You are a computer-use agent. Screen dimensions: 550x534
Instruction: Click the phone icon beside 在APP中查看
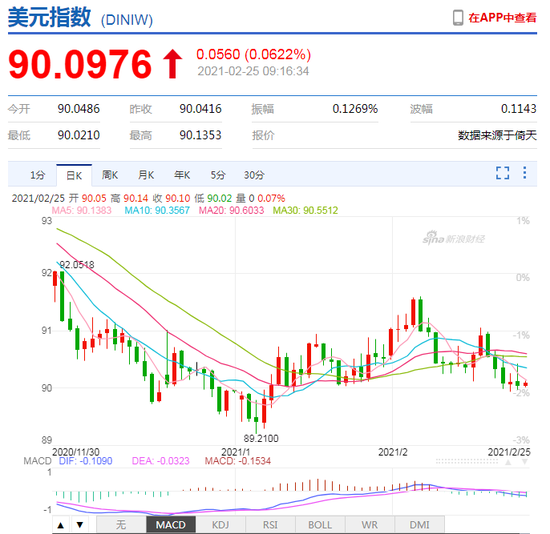tap(458, 18)
